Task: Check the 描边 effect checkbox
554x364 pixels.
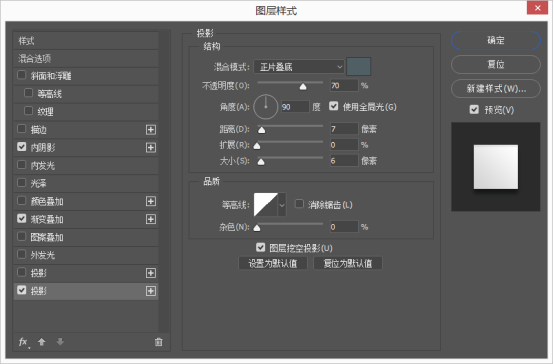Action: [x=22, y=129]
